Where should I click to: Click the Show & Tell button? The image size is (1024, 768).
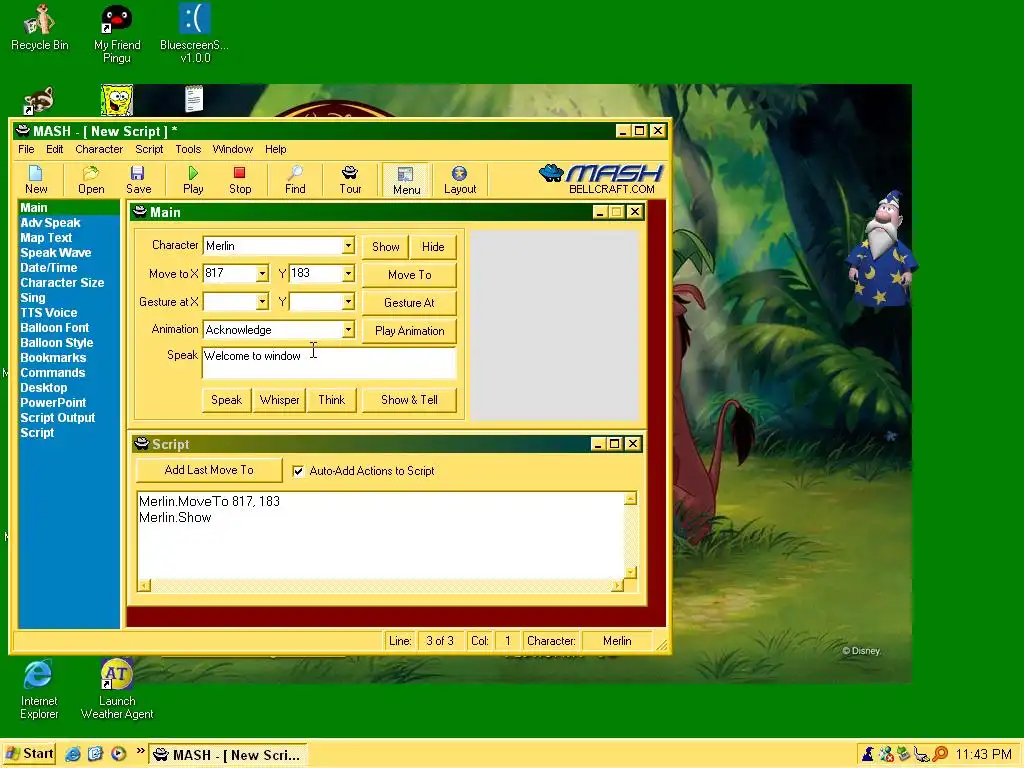point(409,400)
